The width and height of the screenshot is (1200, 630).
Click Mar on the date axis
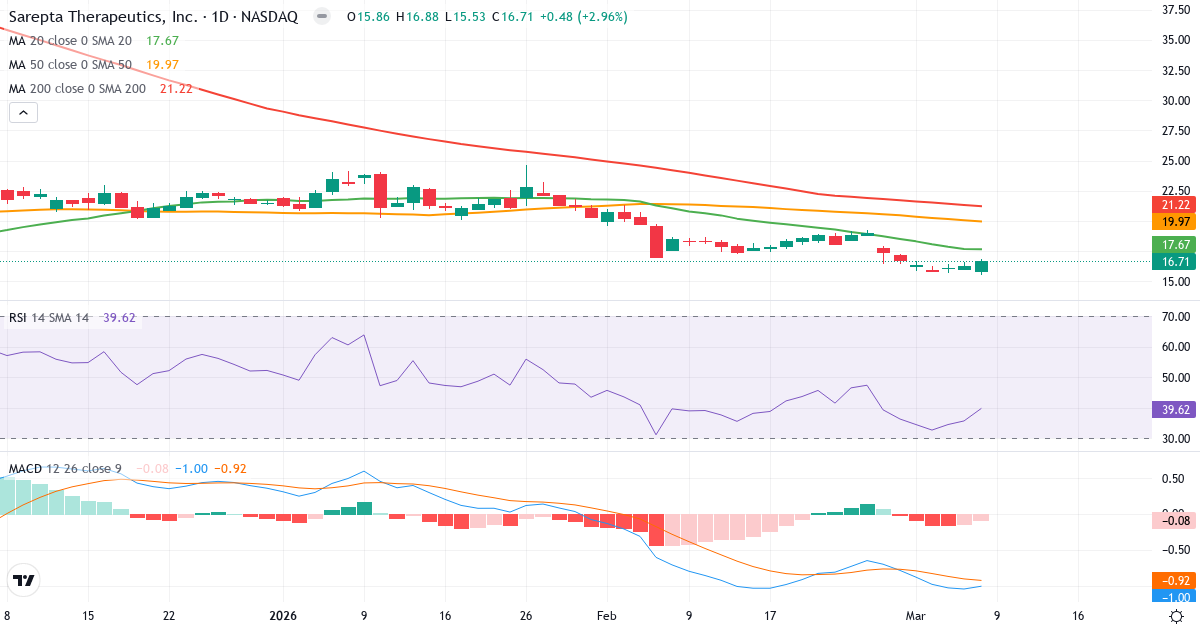click(x=916, y=616)
